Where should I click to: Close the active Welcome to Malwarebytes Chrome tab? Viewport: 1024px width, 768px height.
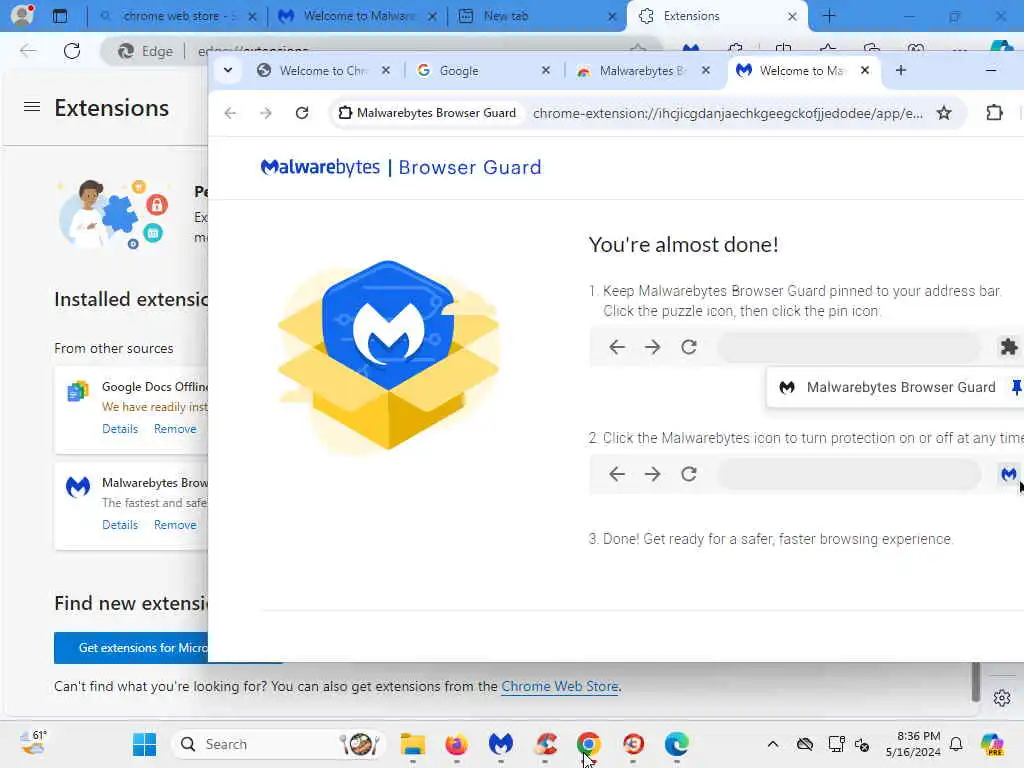(x=865, y=70)
